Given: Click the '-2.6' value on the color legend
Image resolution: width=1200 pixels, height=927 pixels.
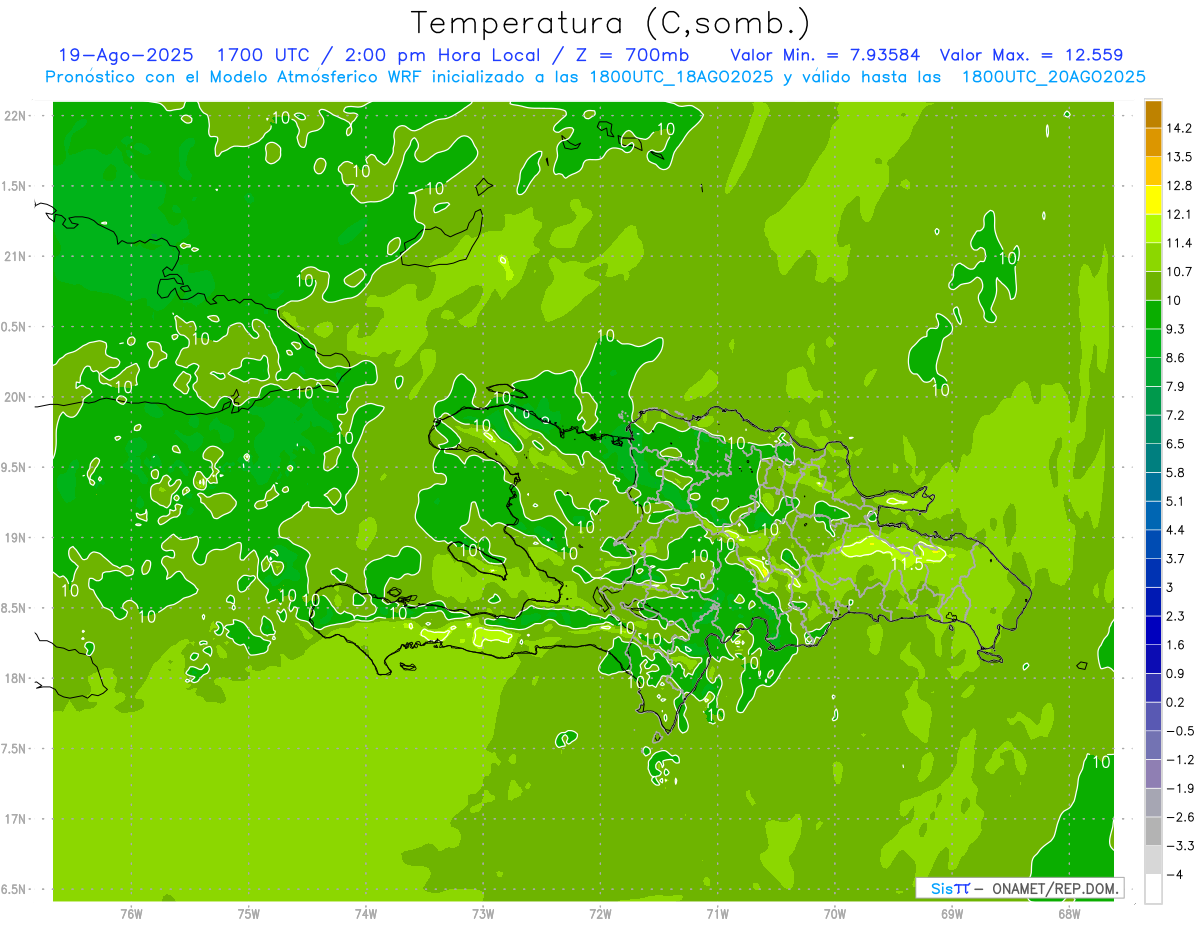Looking at the screenshot, I should (1180, 817).
